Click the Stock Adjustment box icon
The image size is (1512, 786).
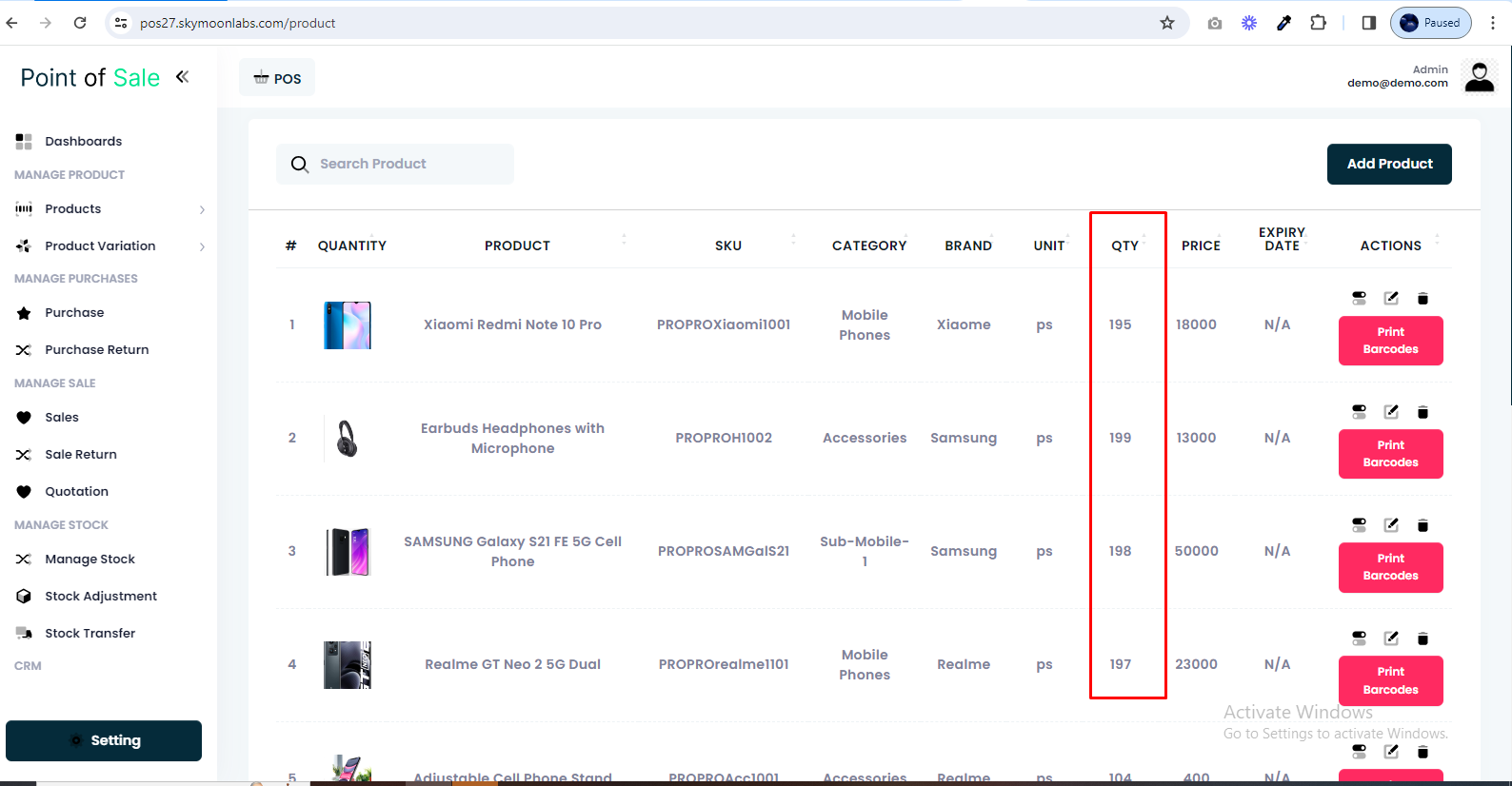pos(24,596)
